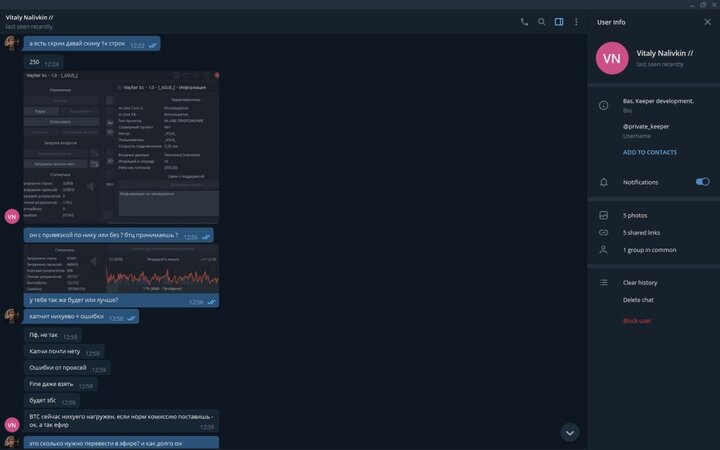Open the 5 shared links list
The height and width of the screenshot is (450, 720).
[x=641, y=232]
